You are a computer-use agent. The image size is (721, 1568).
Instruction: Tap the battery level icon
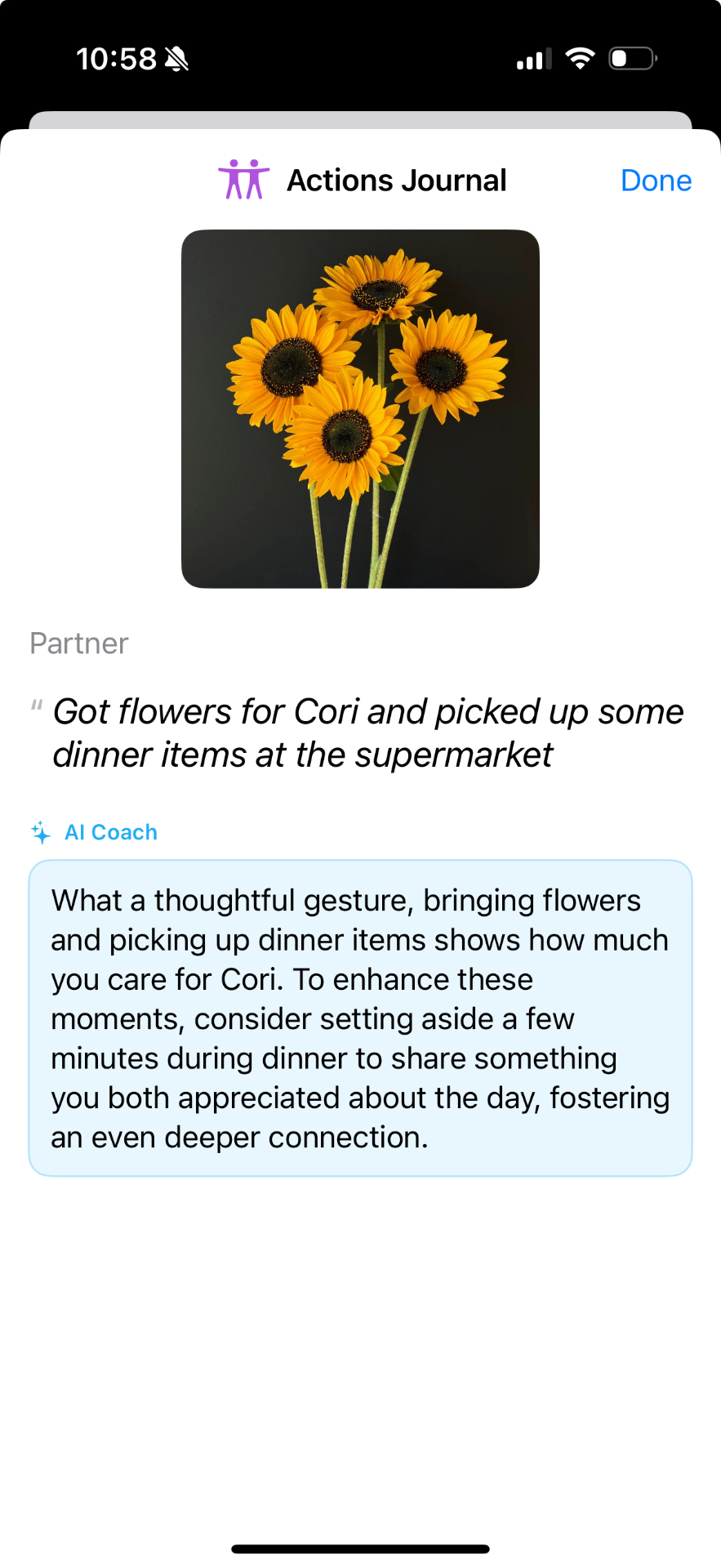[x=633, y=59]
